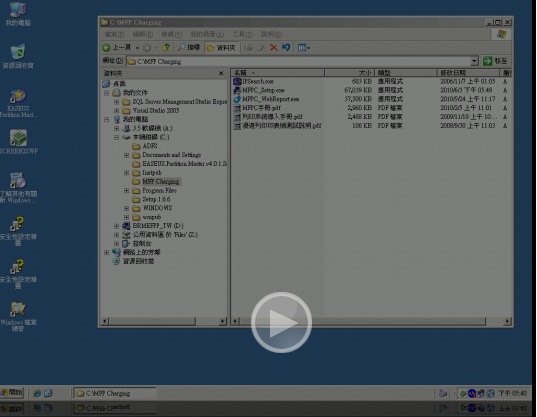This screenshot has width=537, height=417.
Task: Click the green Back arrow icon
Action: [107, 48]
